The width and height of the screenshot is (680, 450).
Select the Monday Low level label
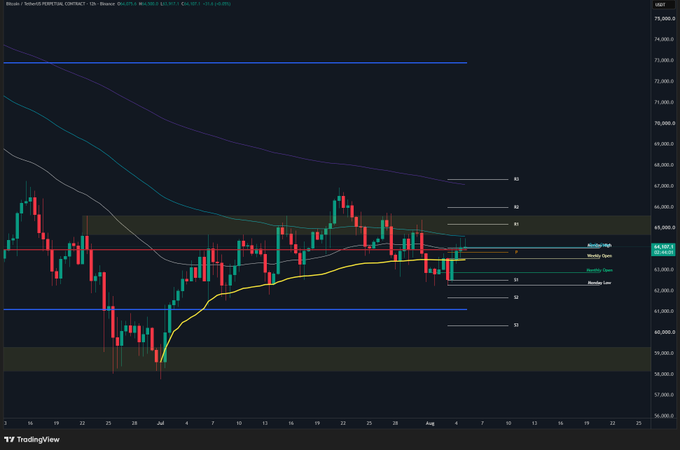(599, 283)
